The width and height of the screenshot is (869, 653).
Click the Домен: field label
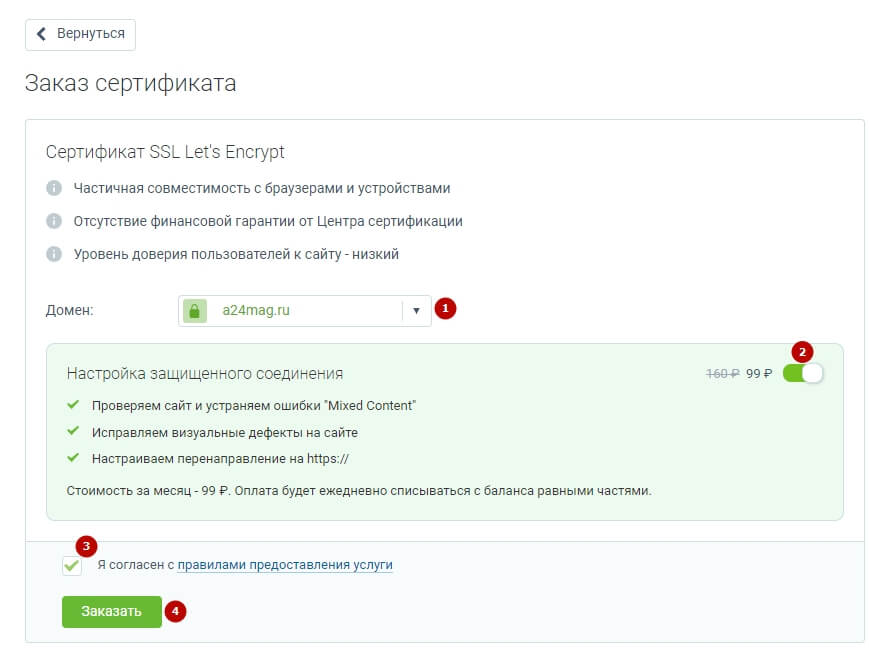click(69, 310)
